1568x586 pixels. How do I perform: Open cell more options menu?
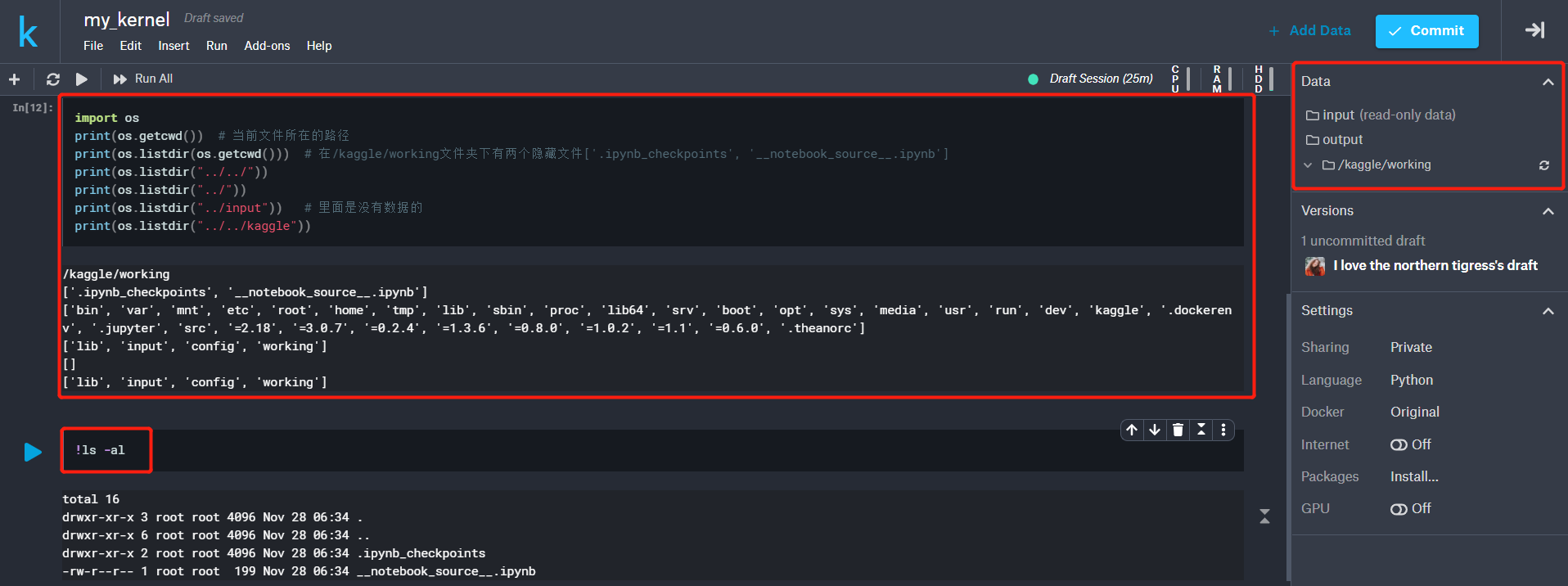[1223, 430]
